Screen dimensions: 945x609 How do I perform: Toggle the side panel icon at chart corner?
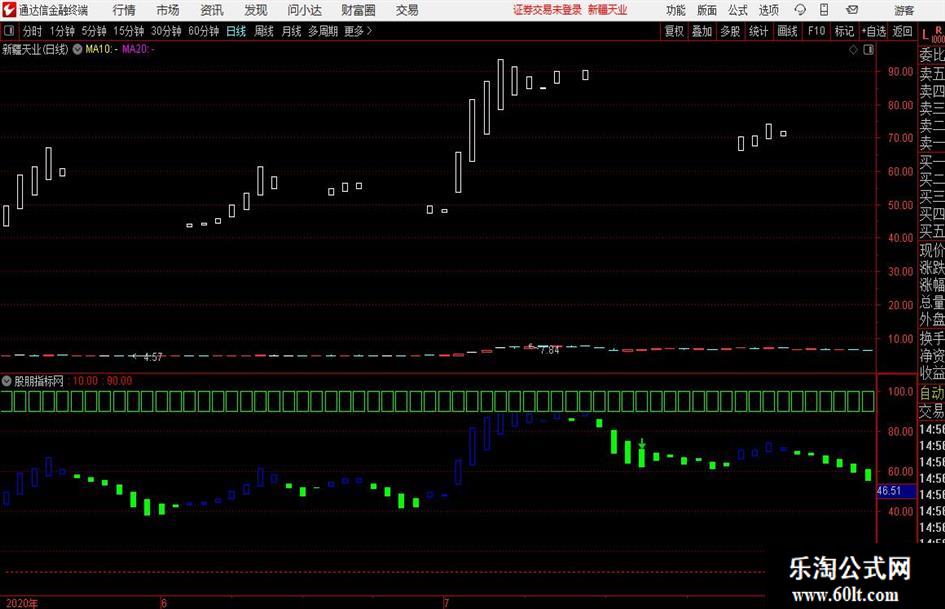pyautogui.click(x=868, y=49)
